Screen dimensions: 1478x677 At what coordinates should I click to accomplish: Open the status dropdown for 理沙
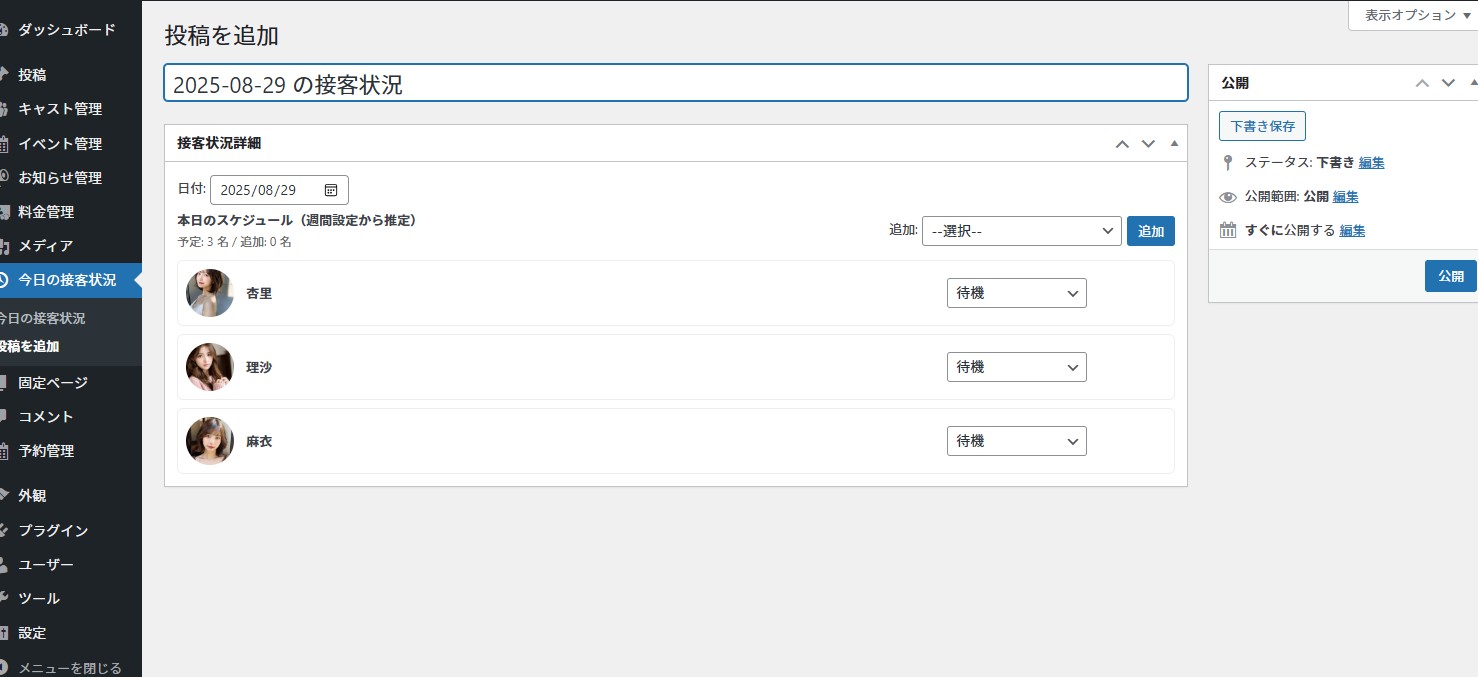point(1016,367)
